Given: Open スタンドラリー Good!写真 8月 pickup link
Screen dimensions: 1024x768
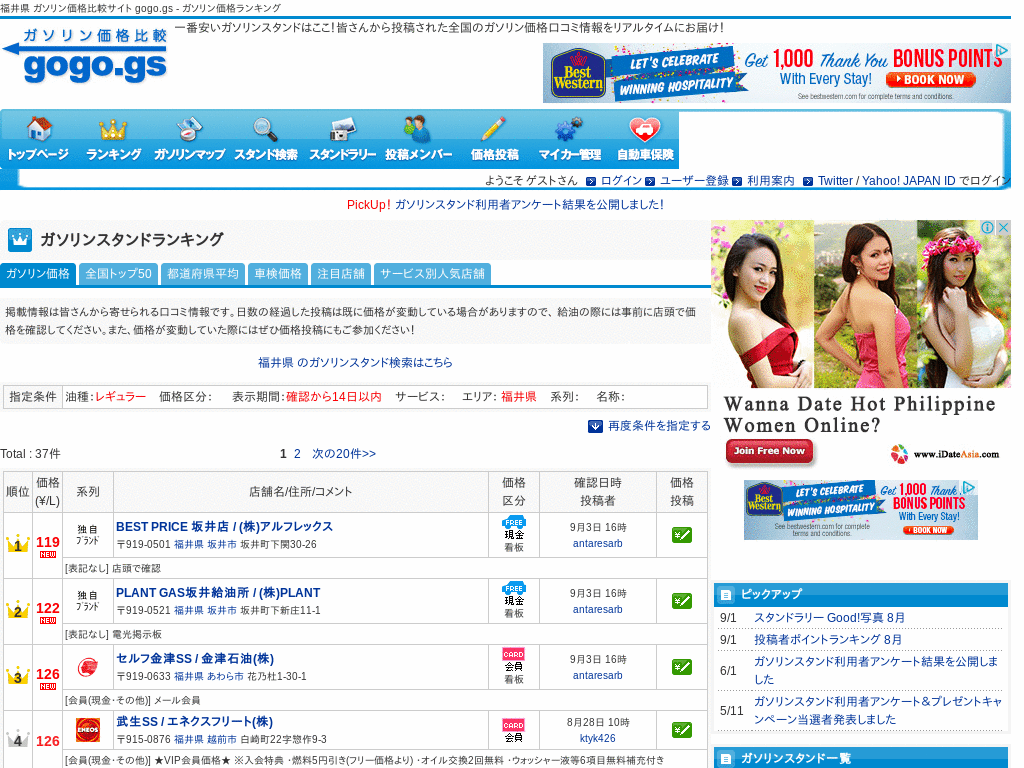Looking at the screenshot, I should coord(829,618).
